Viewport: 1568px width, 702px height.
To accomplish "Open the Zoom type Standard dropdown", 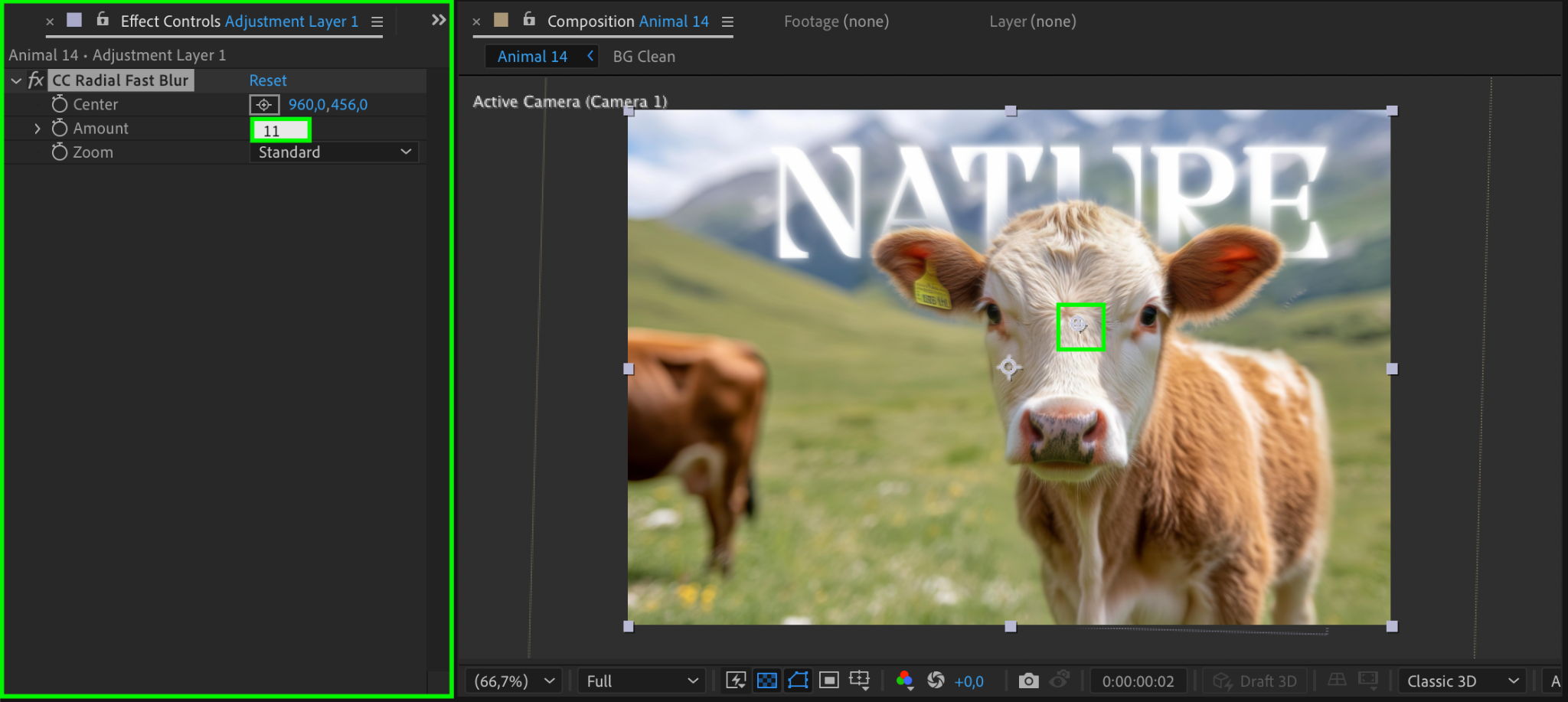I will 335,152.
